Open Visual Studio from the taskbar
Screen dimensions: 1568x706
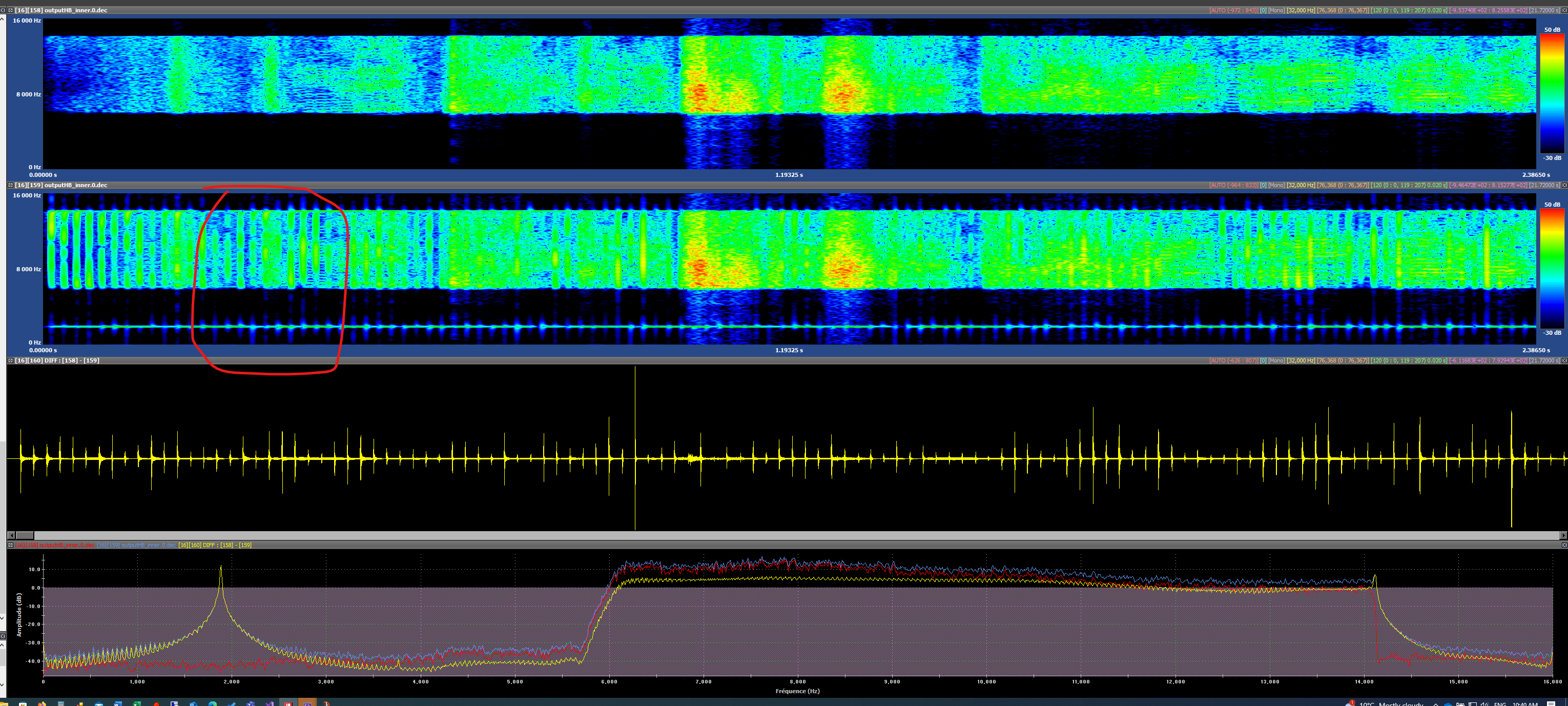click(x=269, y=703)
